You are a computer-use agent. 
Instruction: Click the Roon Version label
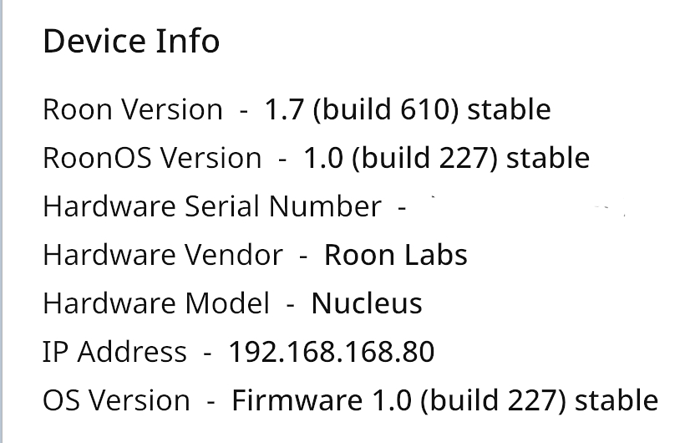pos(132,110)
